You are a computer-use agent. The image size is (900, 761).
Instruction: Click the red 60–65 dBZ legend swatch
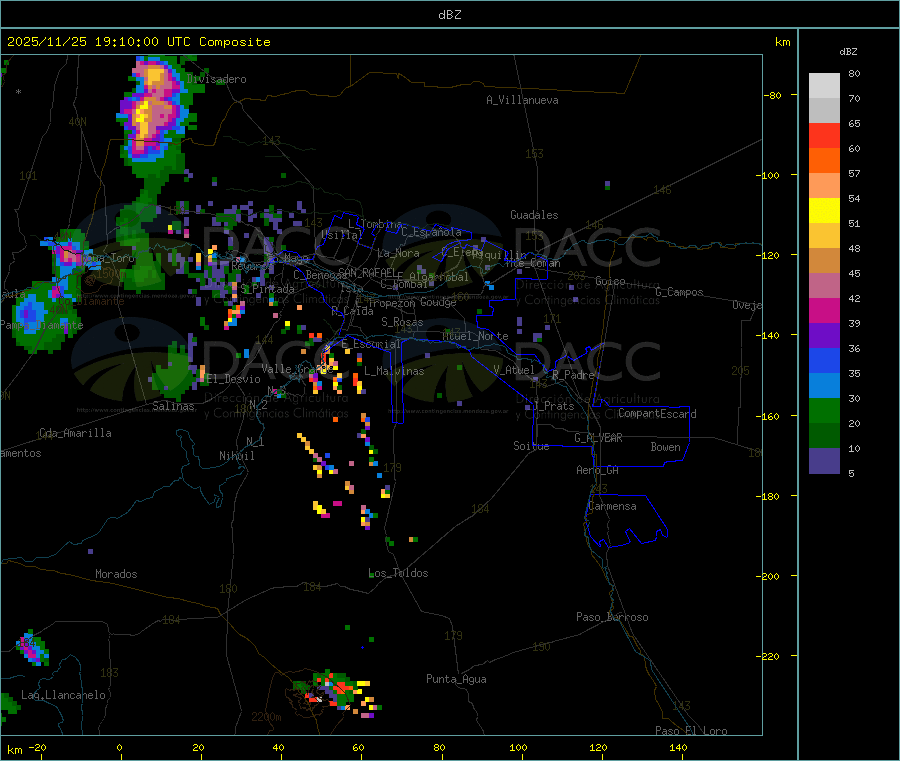point(824,135)
